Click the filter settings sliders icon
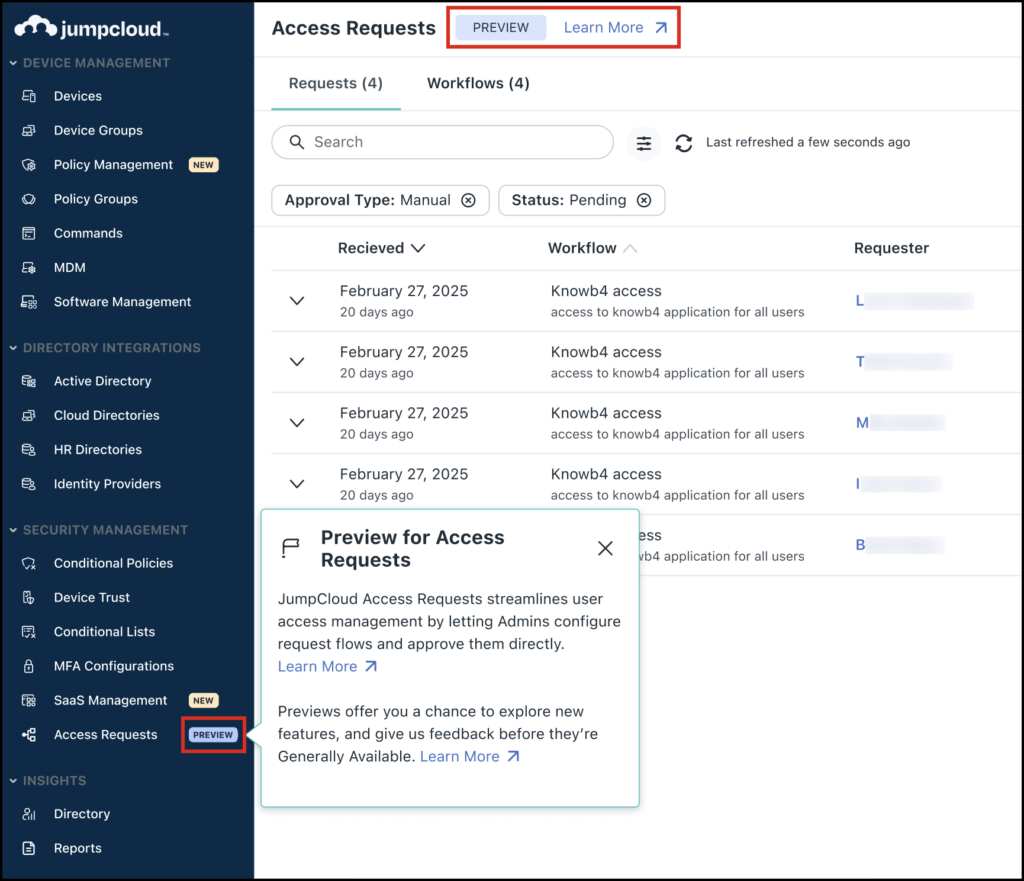 tap(644, 143)
